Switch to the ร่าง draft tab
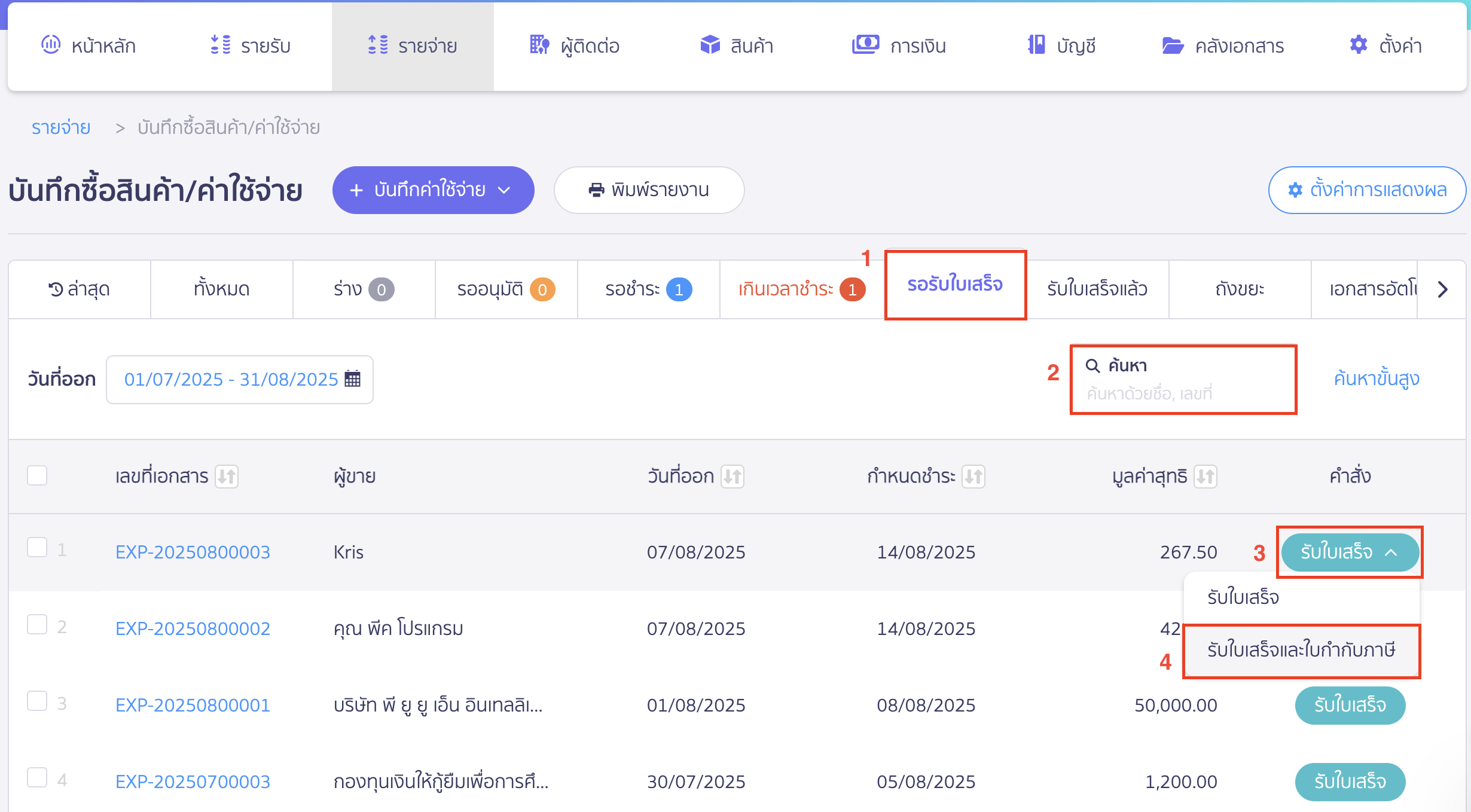 [x=364, y=289]
